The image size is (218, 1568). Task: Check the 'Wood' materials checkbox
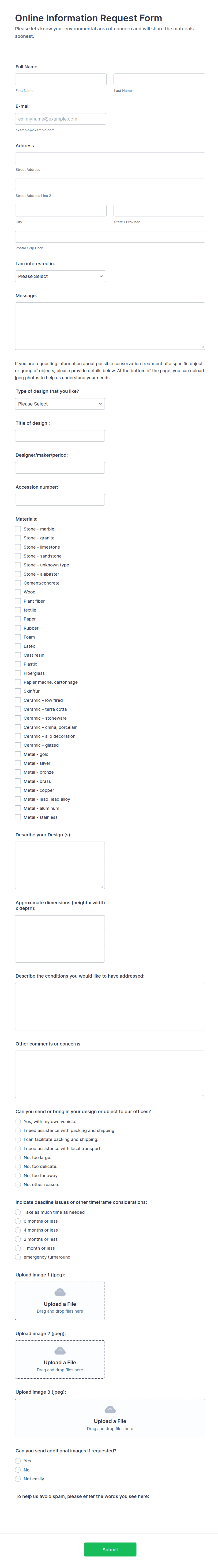coord(18,592)
